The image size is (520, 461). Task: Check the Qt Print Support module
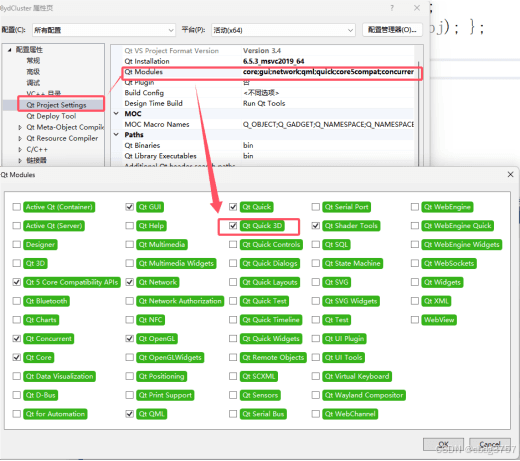(130, 395)
